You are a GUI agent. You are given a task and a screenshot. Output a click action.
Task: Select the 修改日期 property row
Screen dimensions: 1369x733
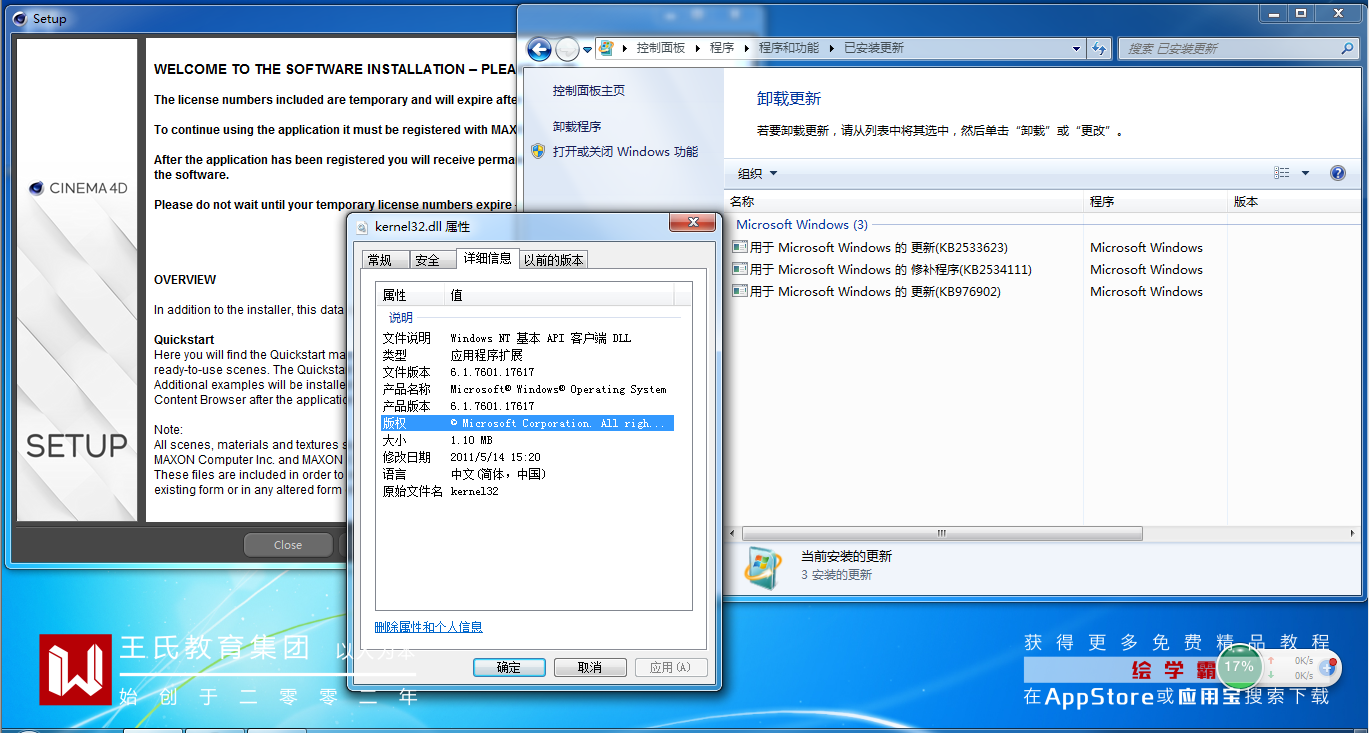527,457
